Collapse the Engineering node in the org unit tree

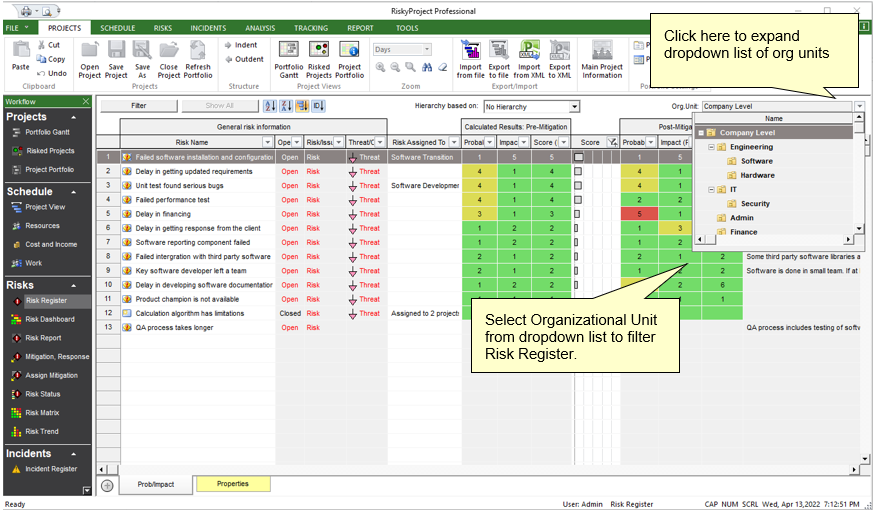pyautogui.click(x=711, y=147)
